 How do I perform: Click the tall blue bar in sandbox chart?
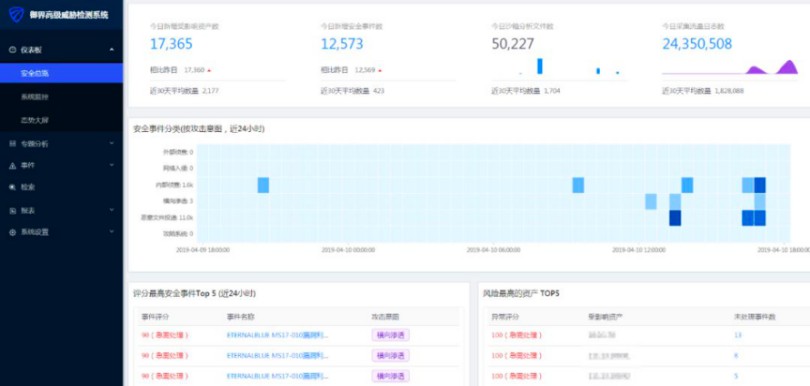click(x=540, y=66)
